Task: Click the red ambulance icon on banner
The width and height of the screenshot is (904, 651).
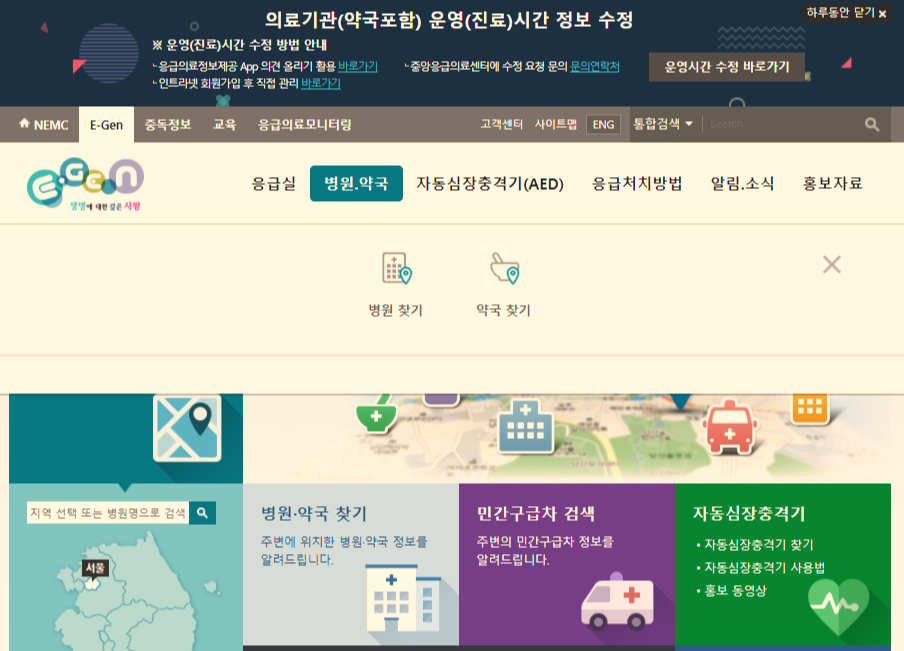Action: [x=730, y=427]
